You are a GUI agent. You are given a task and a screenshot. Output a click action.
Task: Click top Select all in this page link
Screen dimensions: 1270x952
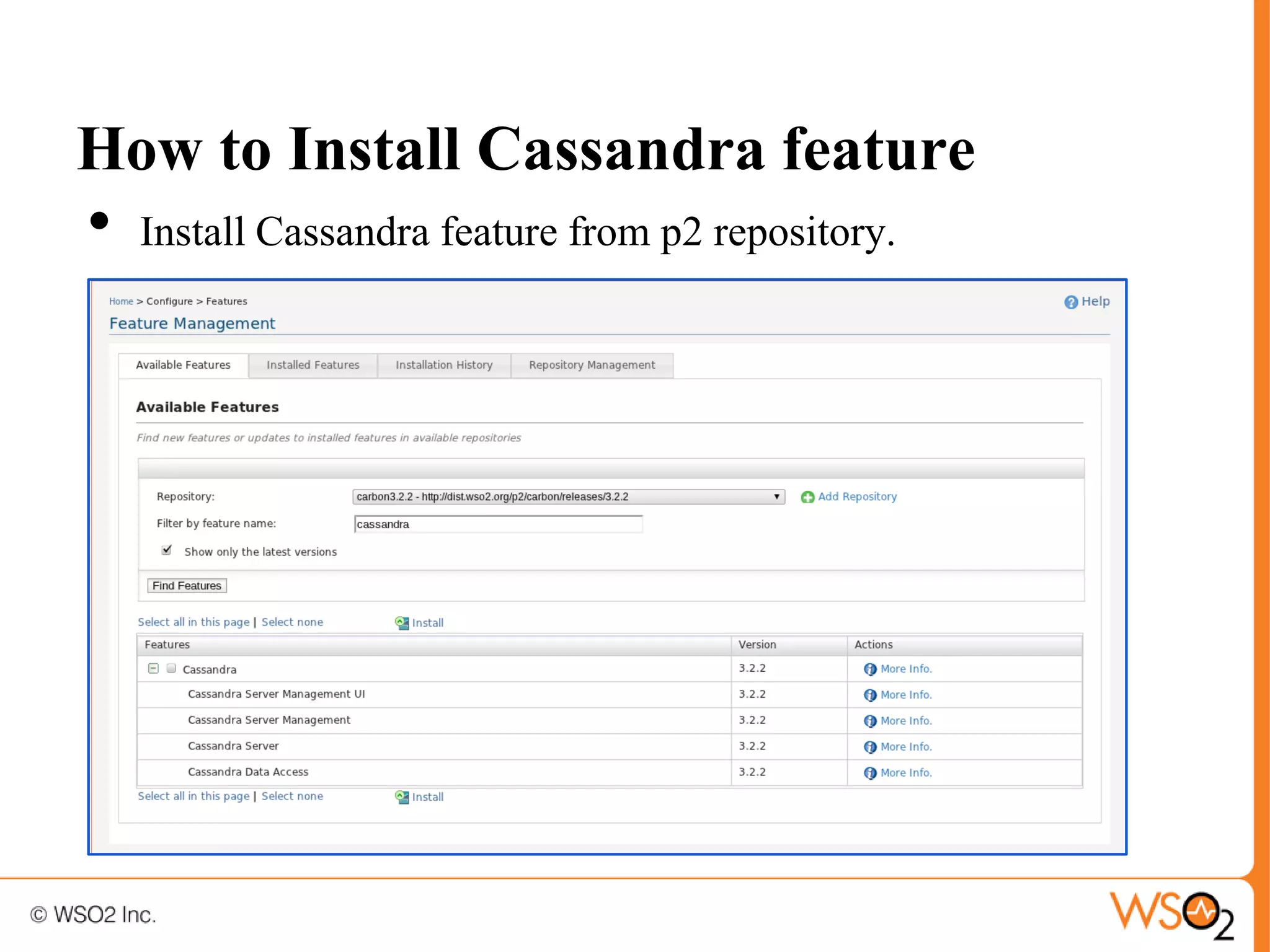[193, 622]
